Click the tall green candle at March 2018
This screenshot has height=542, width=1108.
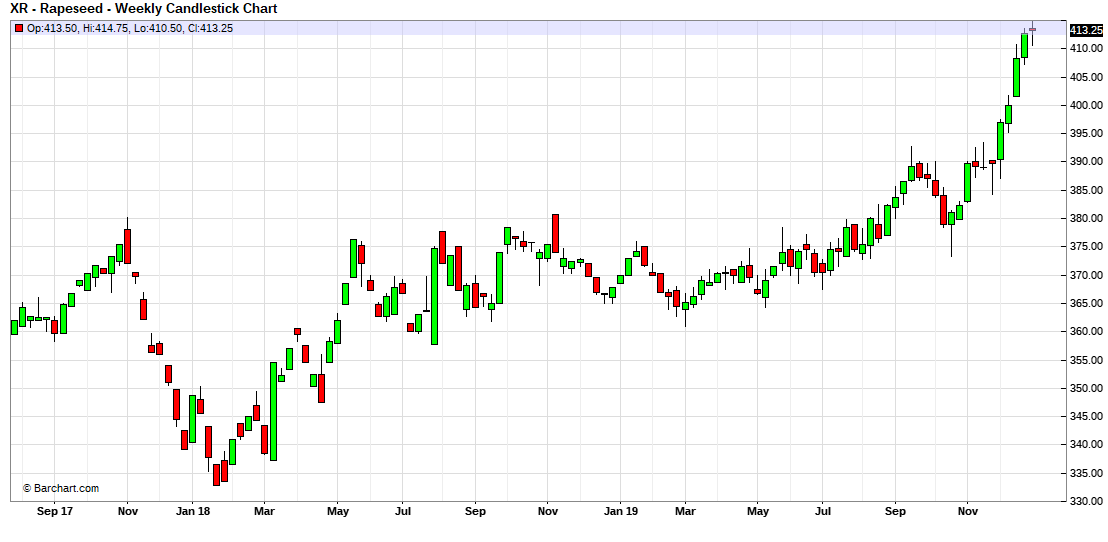point(273,411)
